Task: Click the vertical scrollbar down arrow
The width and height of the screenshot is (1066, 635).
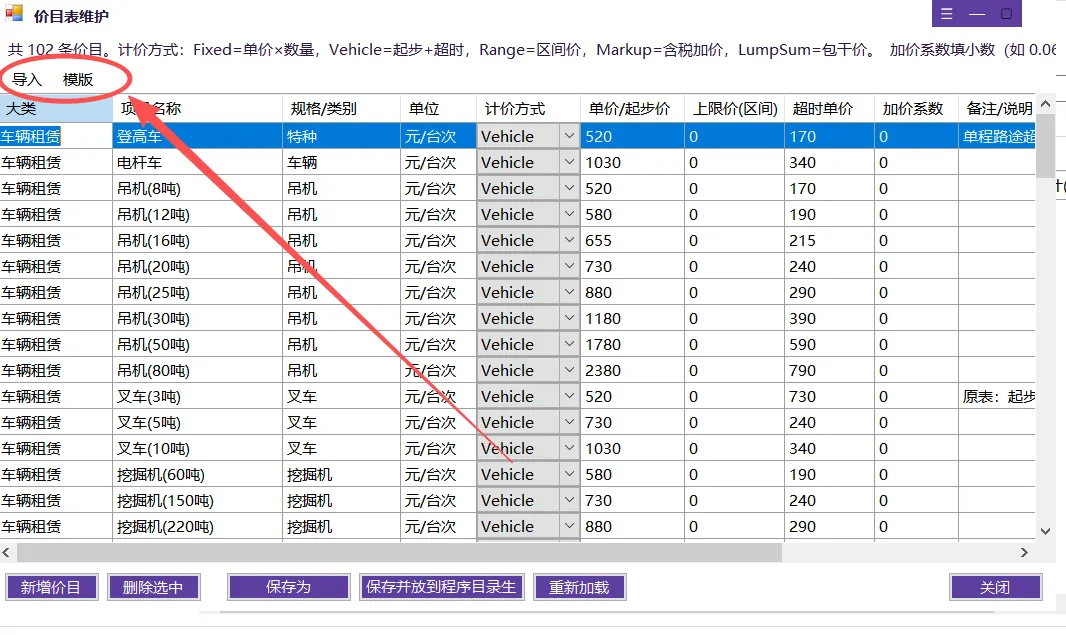Action: [x=1046, y=531]
